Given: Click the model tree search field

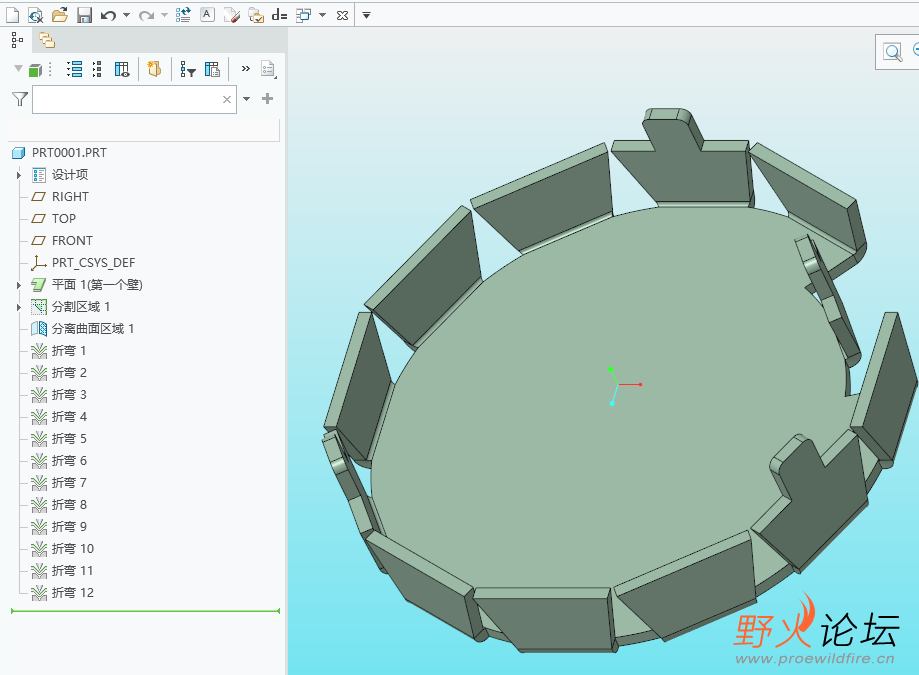Looking at the screenshot, I should (125, 99).
